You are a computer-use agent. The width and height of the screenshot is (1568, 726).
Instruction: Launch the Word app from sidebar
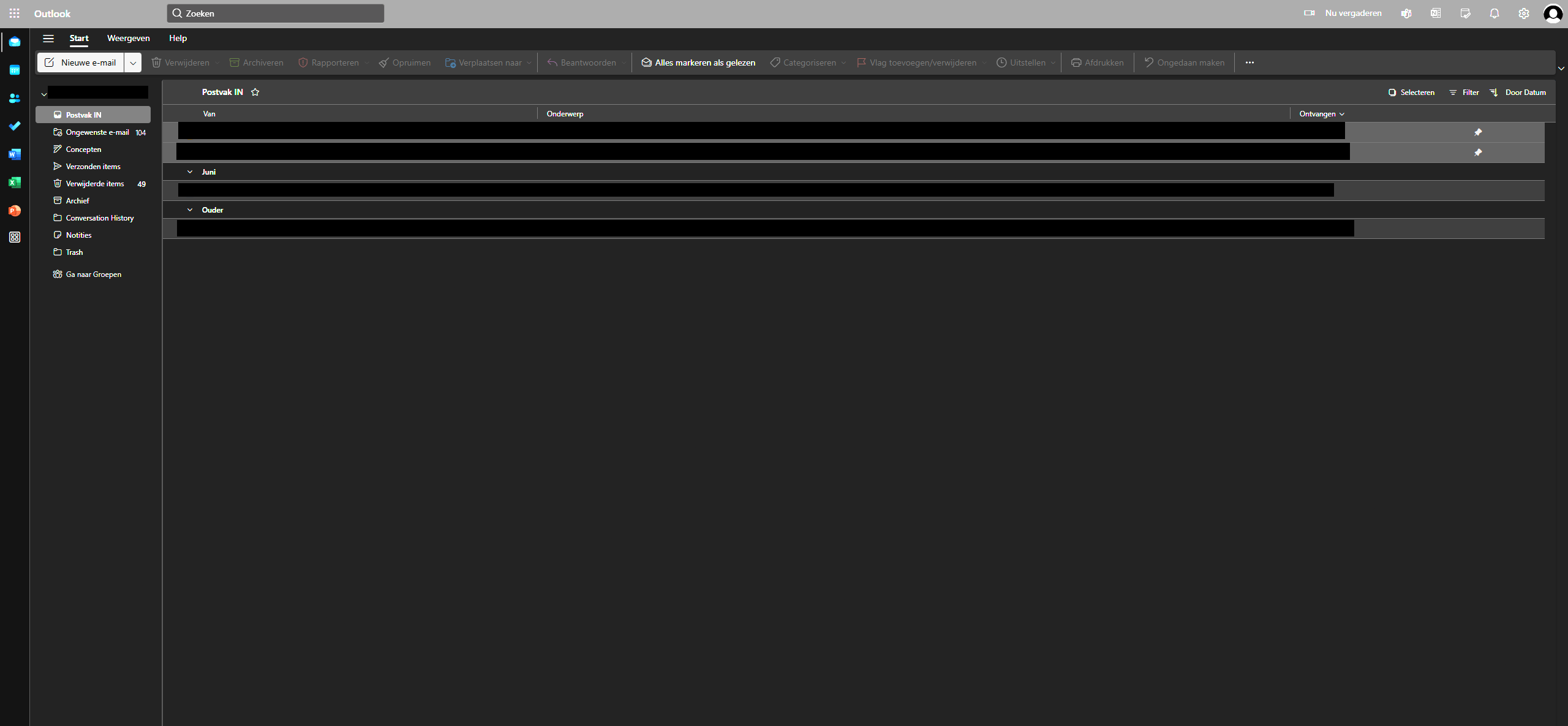(x=15, y=154)
